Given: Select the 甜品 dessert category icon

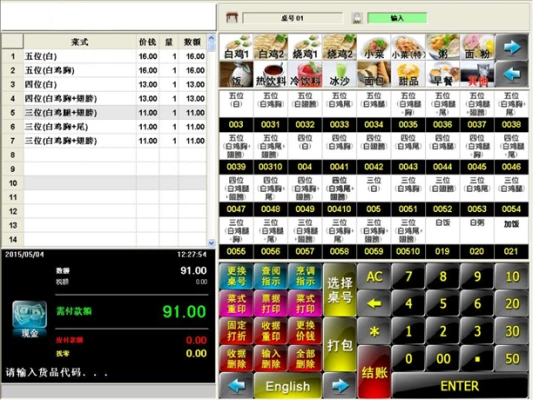Looking at the screenshot, I should coord(408,74).
